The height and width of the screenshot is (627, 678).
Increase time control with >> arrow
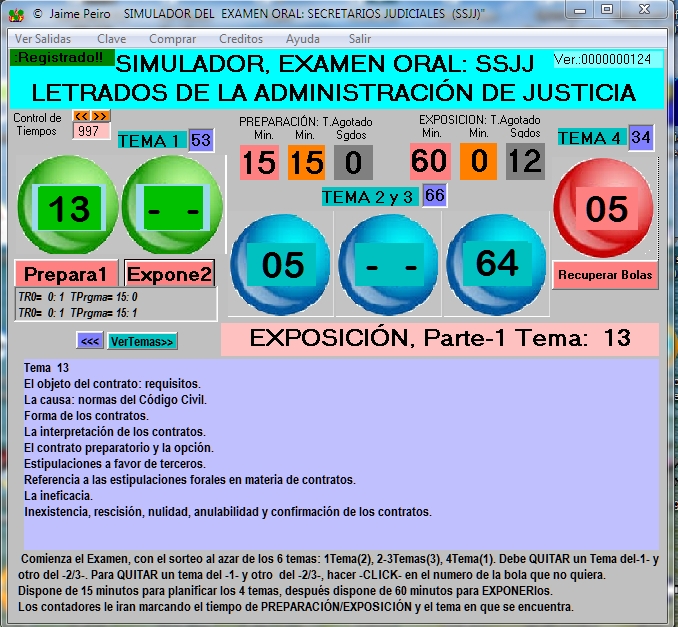pos(99,116)
